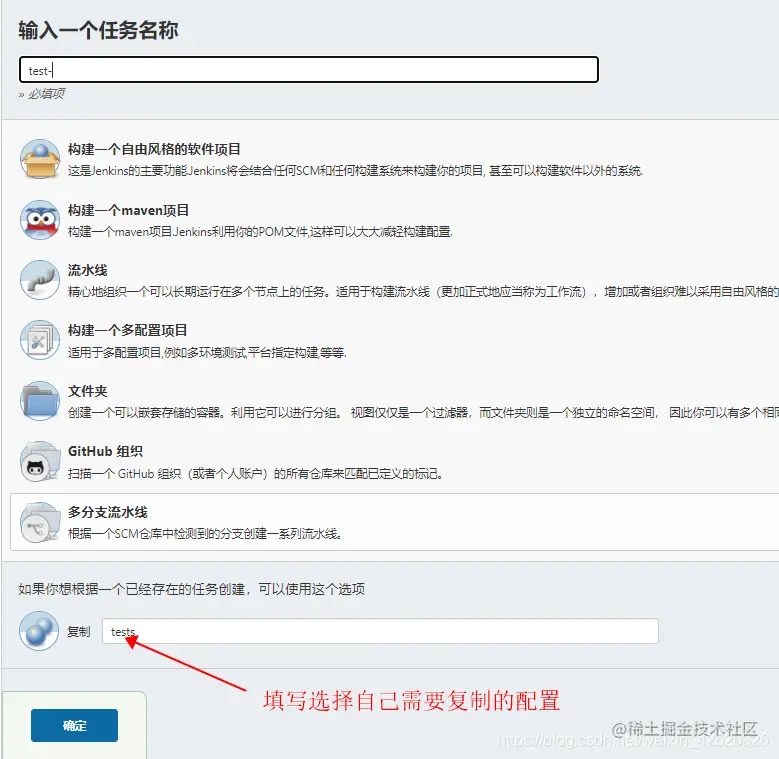
Task: Select the multi-configuration project icon
Action: (40, 340)
